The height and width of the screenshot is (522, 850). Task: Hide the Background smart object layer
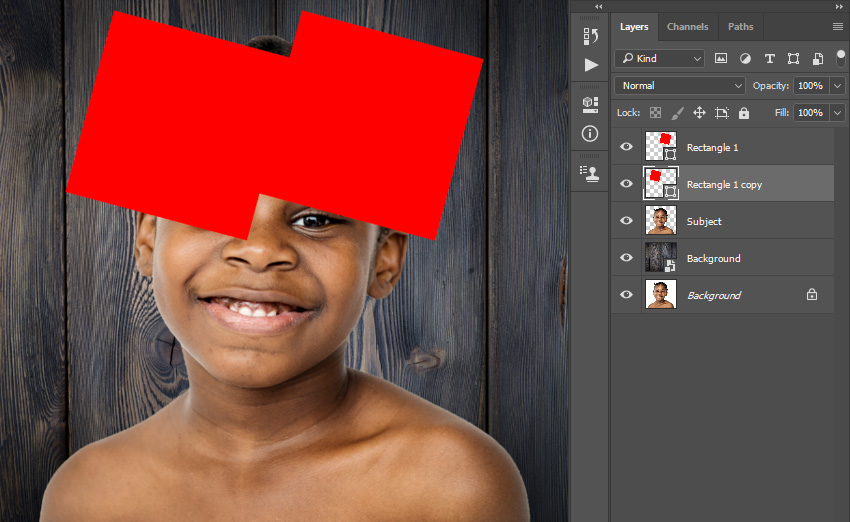626,257
